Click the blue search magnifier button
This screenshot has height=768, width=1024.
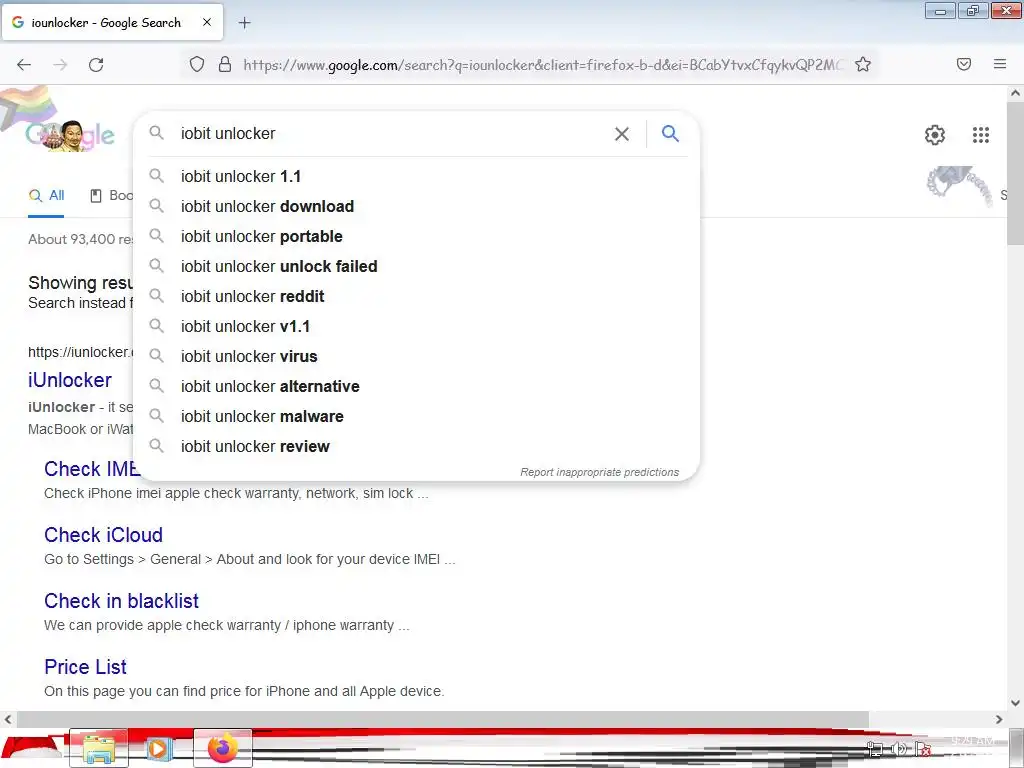[x=670, y=134]
